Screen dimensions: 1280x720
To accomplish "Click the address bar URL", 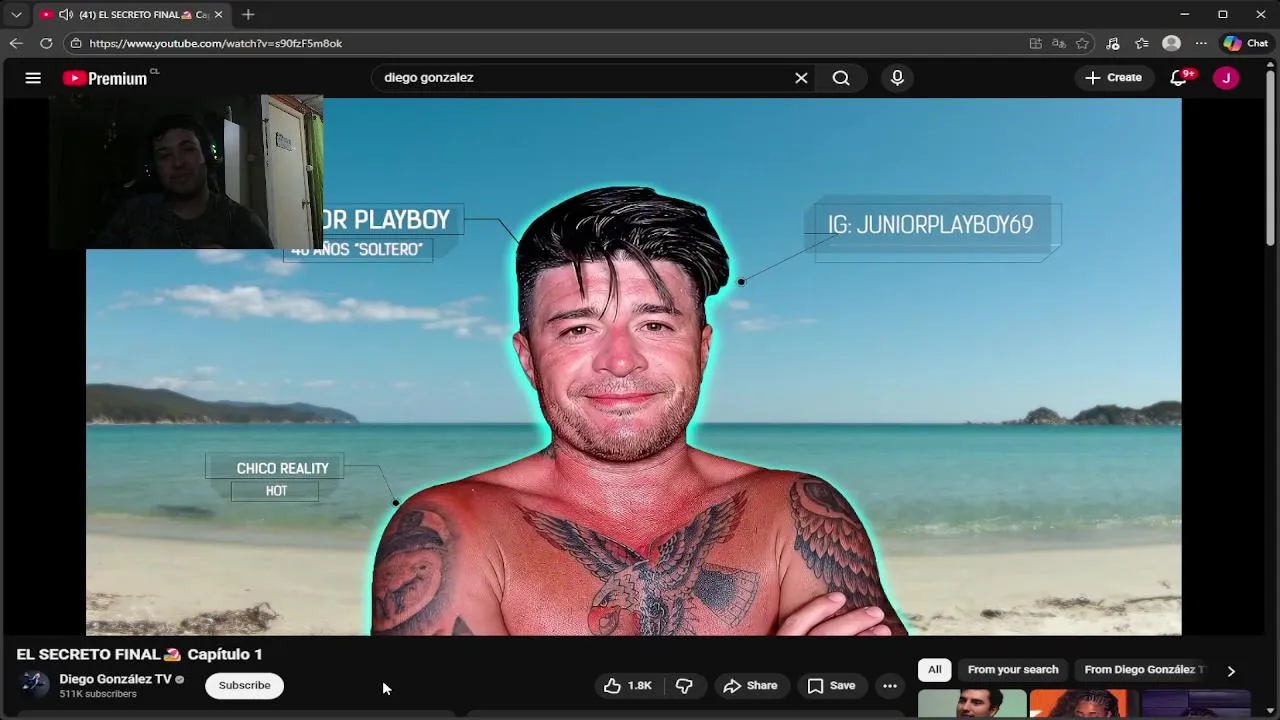I will point(215,44).
